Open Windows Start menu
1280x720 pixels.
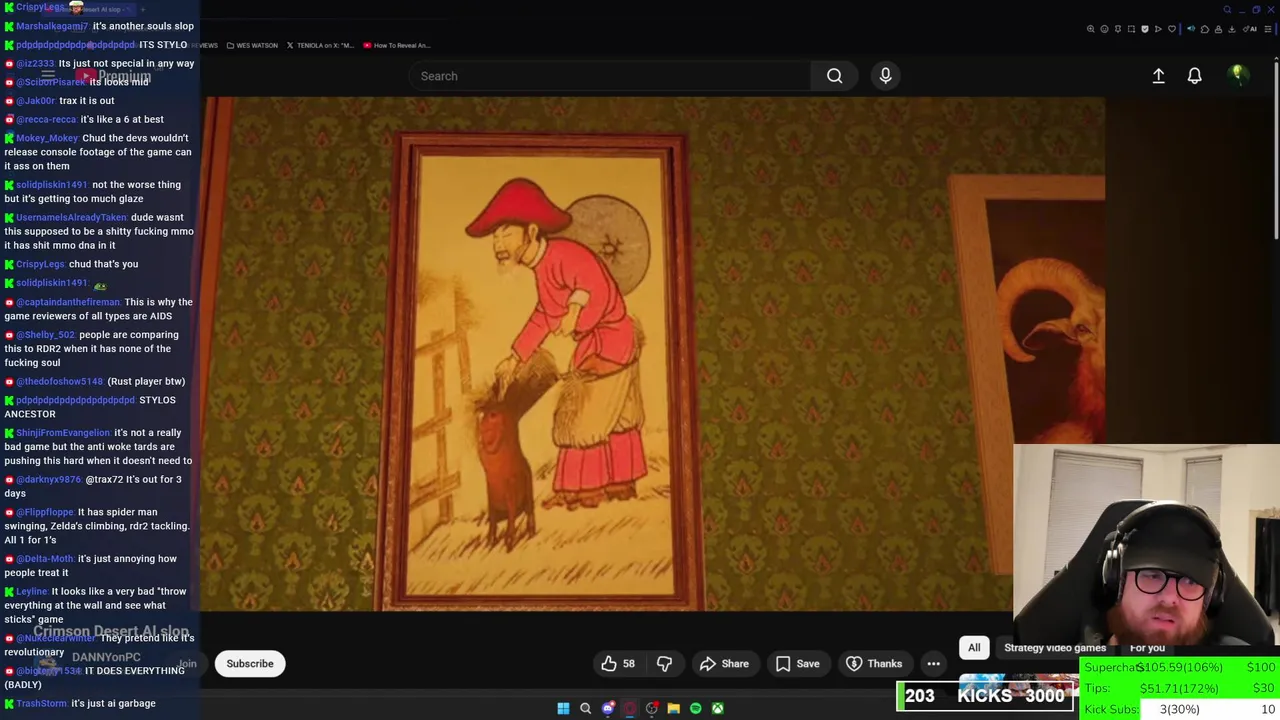click(x=563, y=708)
